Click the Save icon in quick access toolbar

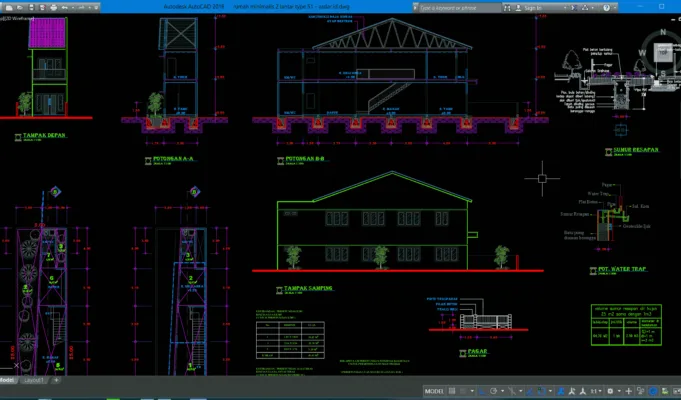(x=32, y=8)
